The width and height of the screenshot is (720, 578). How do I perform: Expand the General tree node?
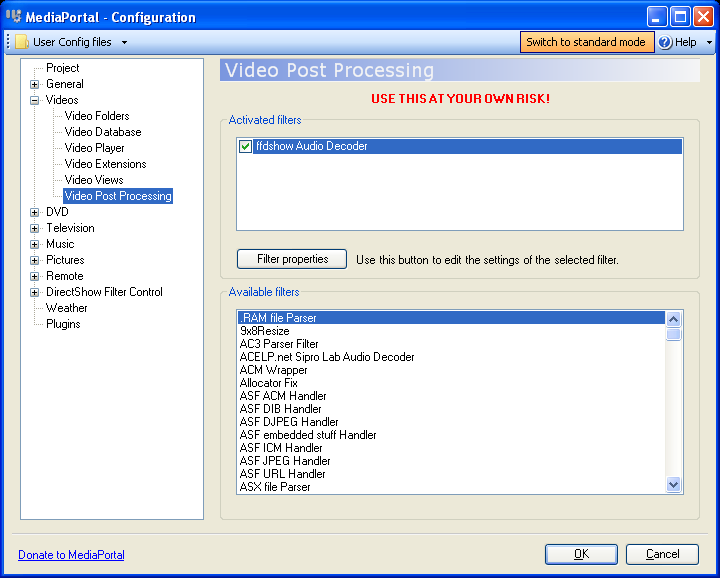[34, 84]
